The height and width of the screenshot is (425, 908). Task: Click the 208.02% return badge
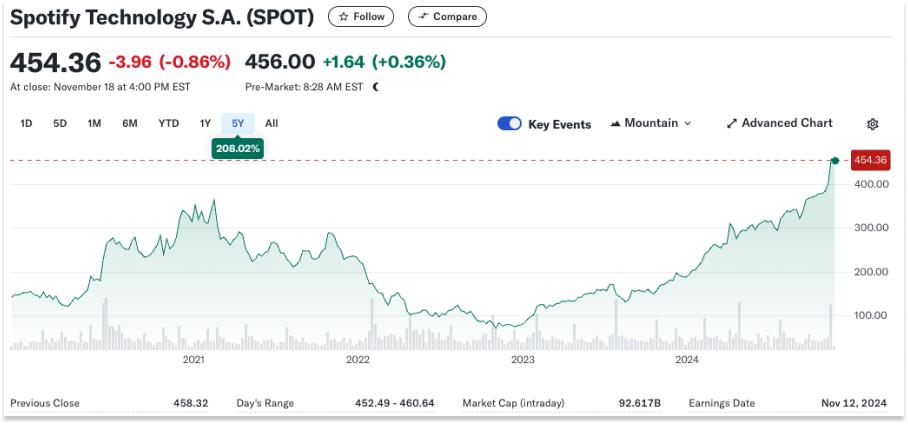[237, 148]
